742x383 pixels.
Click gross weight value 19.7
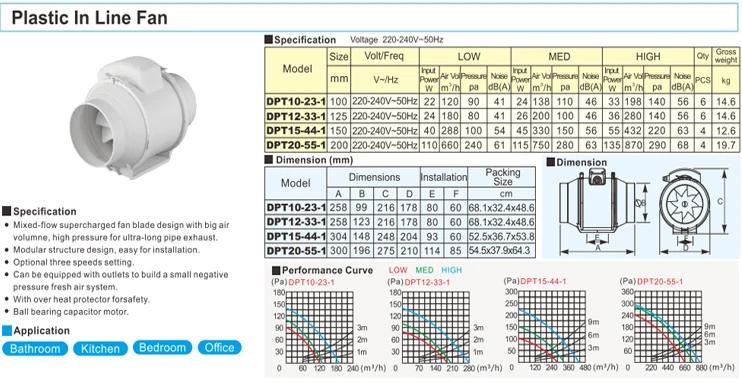725,145
